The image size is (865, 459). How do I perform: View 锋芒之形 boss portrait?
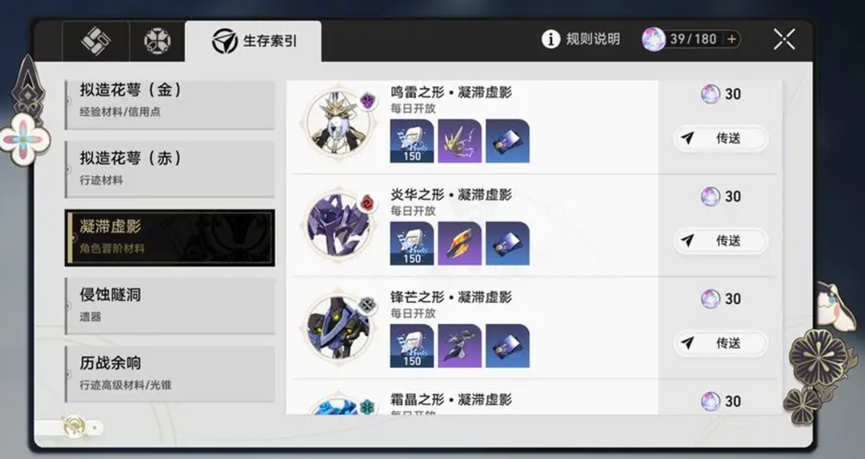click(x=337, y=327)
